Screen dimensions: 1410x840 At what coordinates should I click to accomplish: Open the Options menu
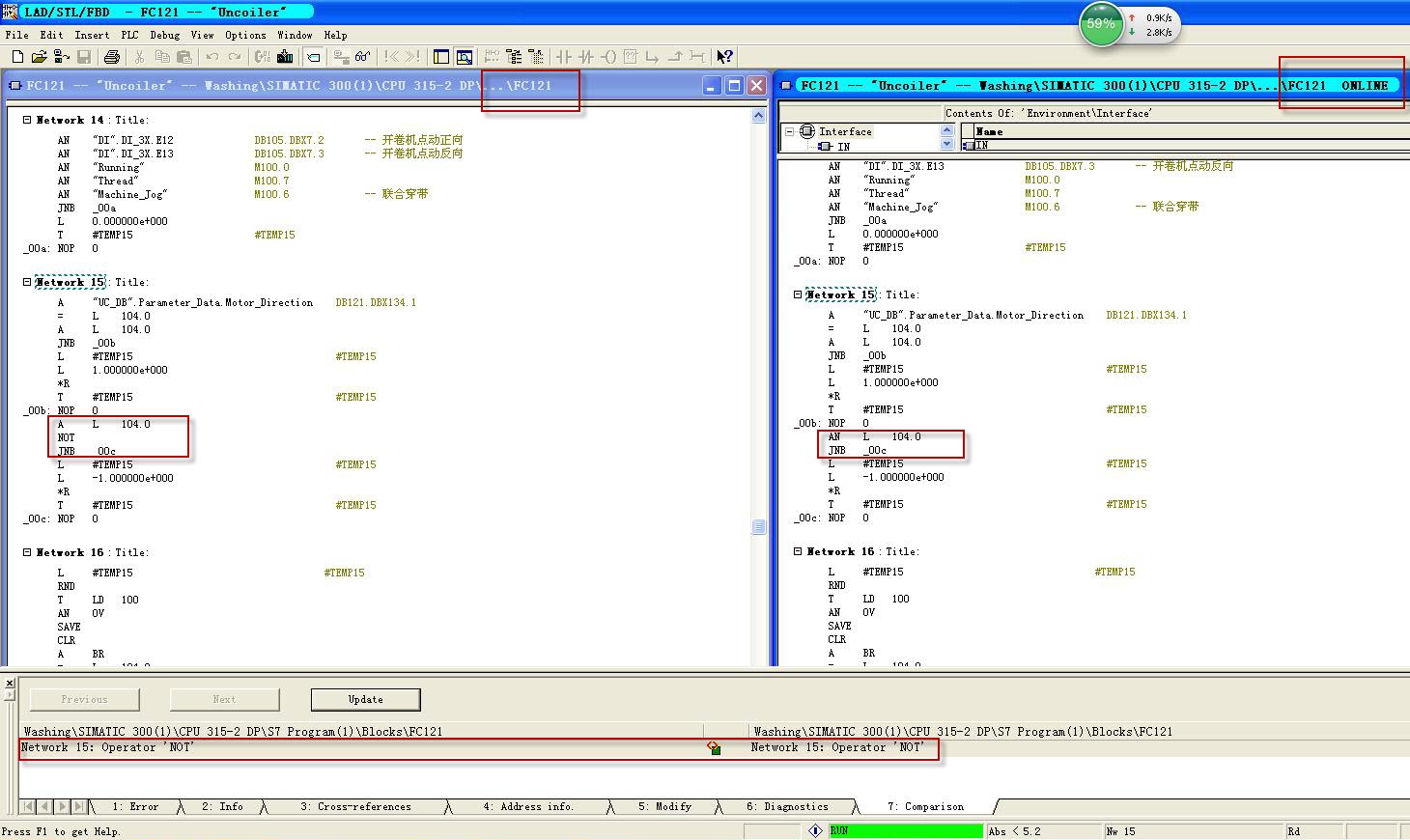[245, 35]
